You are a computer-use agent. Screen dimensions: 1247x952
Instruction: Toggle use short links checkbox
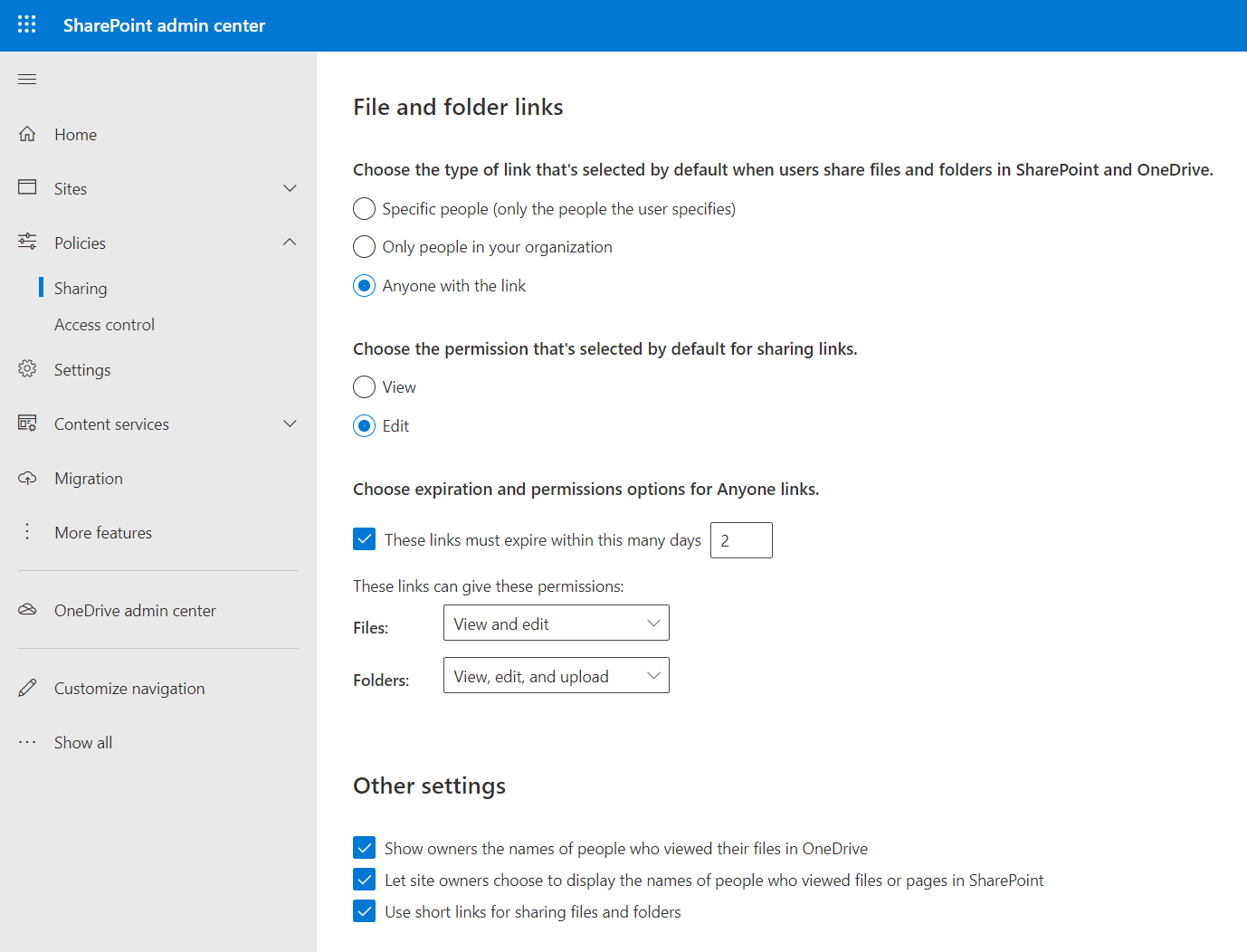pyautogui.click(x=364, y=911)
